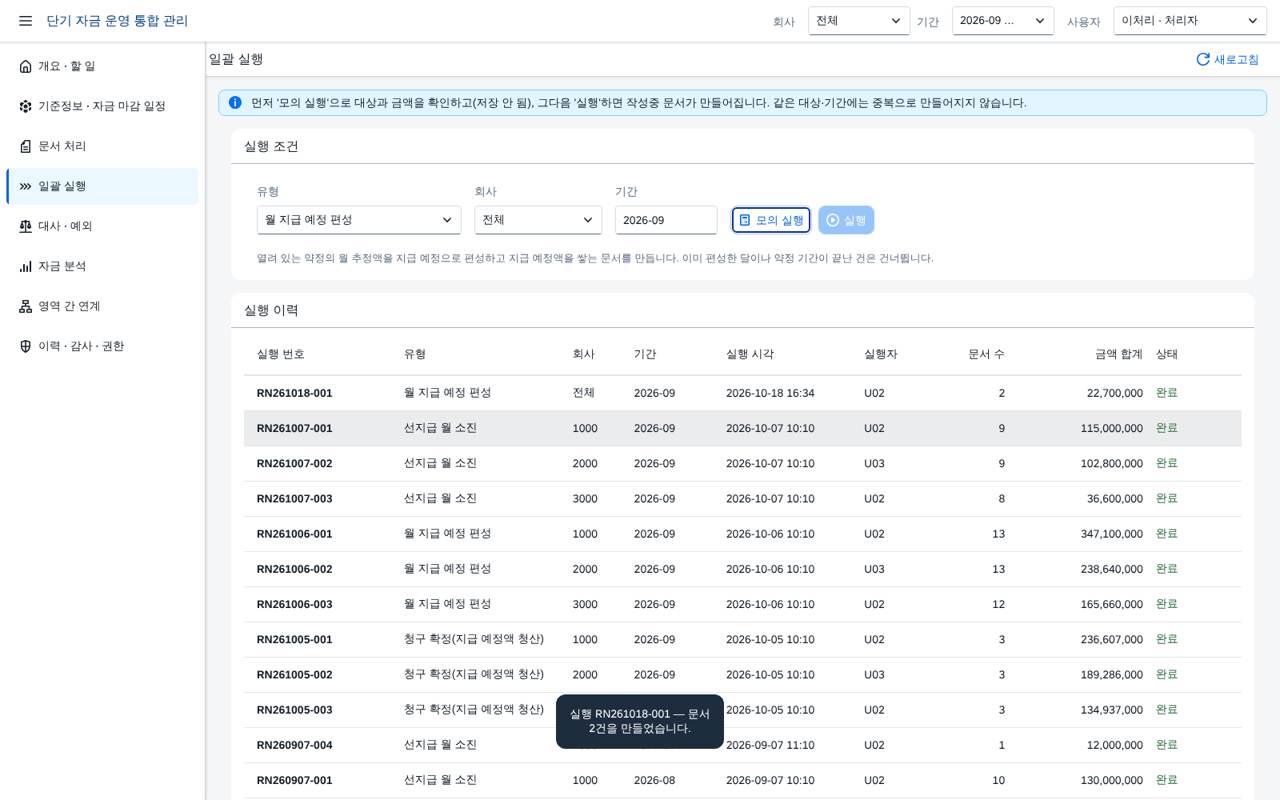Click run number RN261006-003

[294, 604]
